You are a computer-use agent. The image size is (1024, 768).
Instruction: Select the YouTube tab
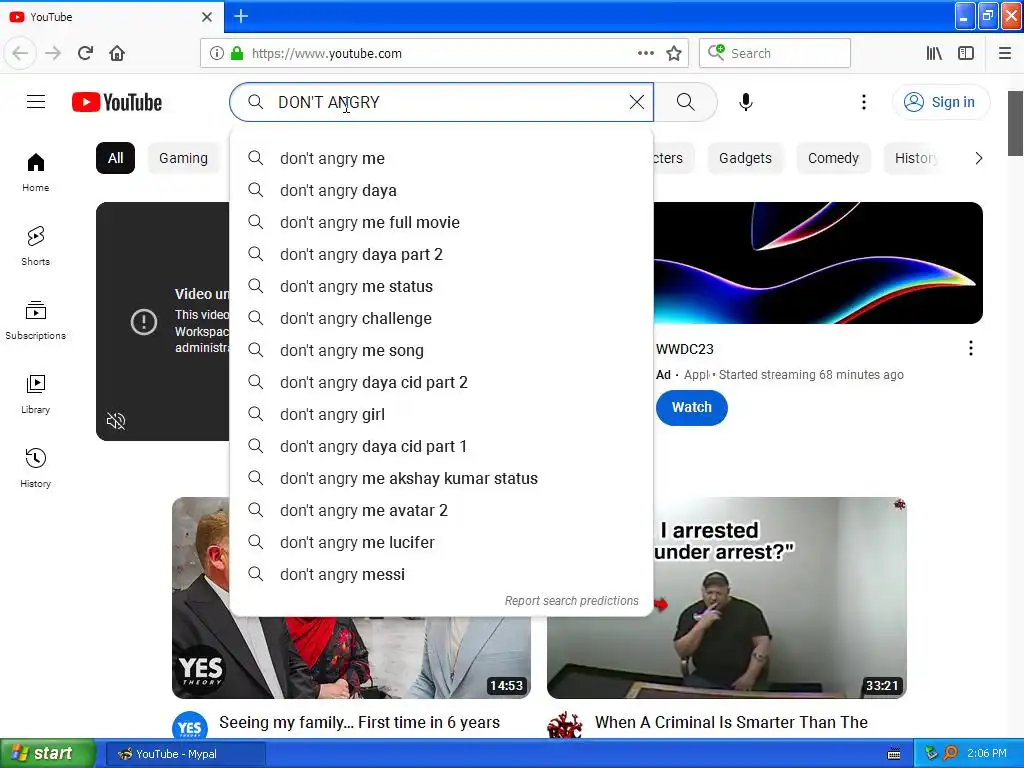[x=111, y=17]
